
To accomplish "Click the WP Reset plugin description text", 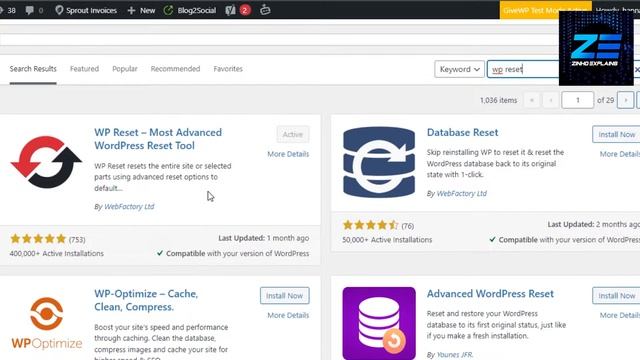I will click(x=163, y=177).
